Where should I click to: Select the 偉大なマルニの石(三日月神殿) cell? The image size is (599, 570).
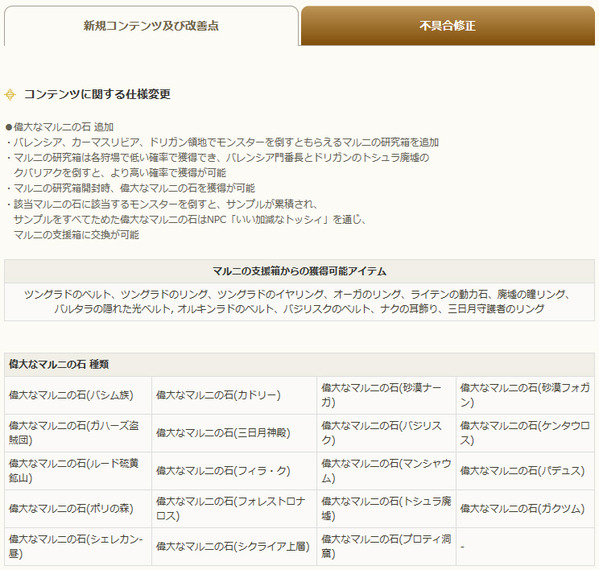(x=234, y=433)
